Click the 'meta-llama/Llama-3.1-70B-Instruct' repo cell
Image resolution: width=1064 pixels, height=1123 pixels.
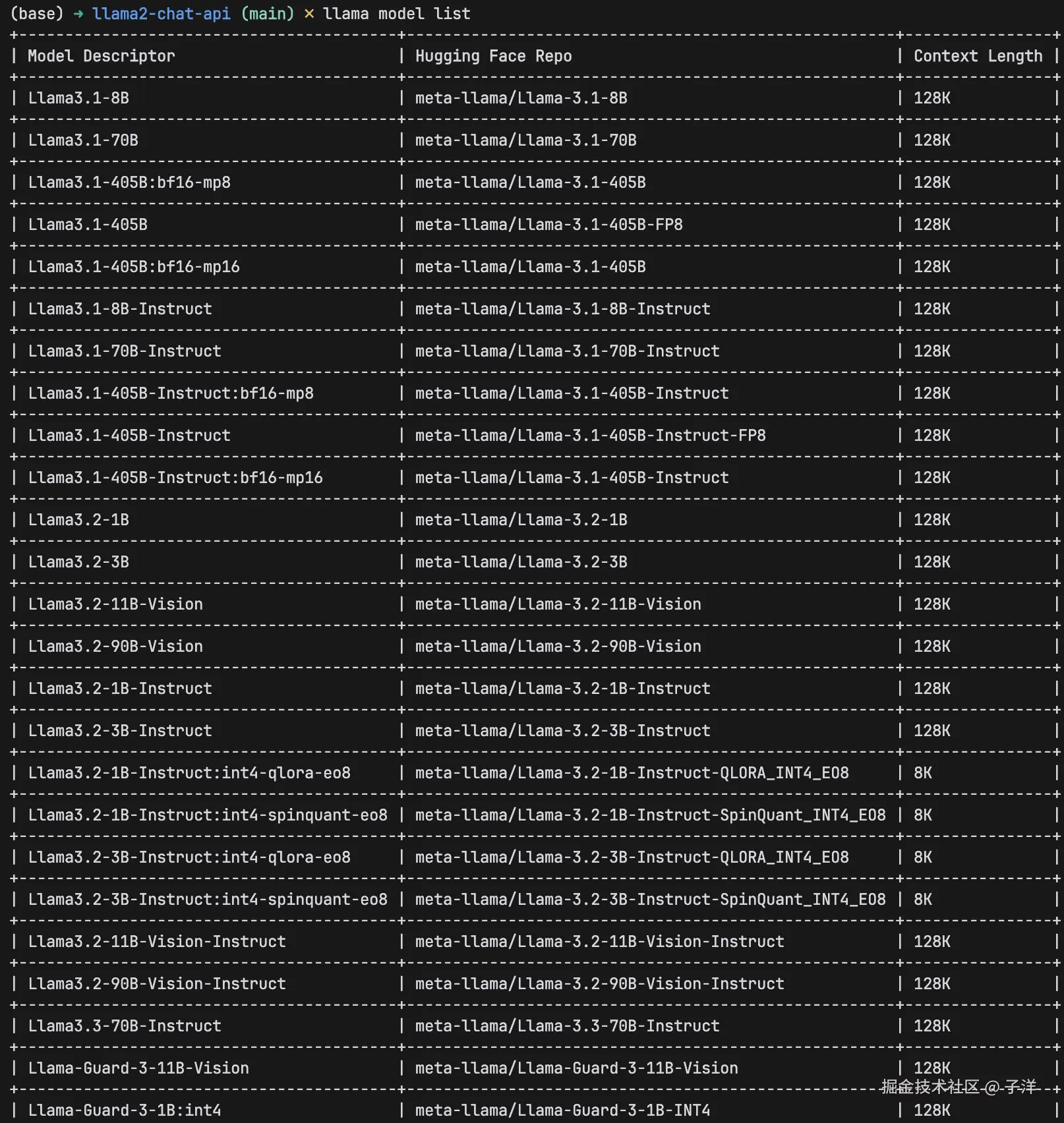(x=567, y=351)
